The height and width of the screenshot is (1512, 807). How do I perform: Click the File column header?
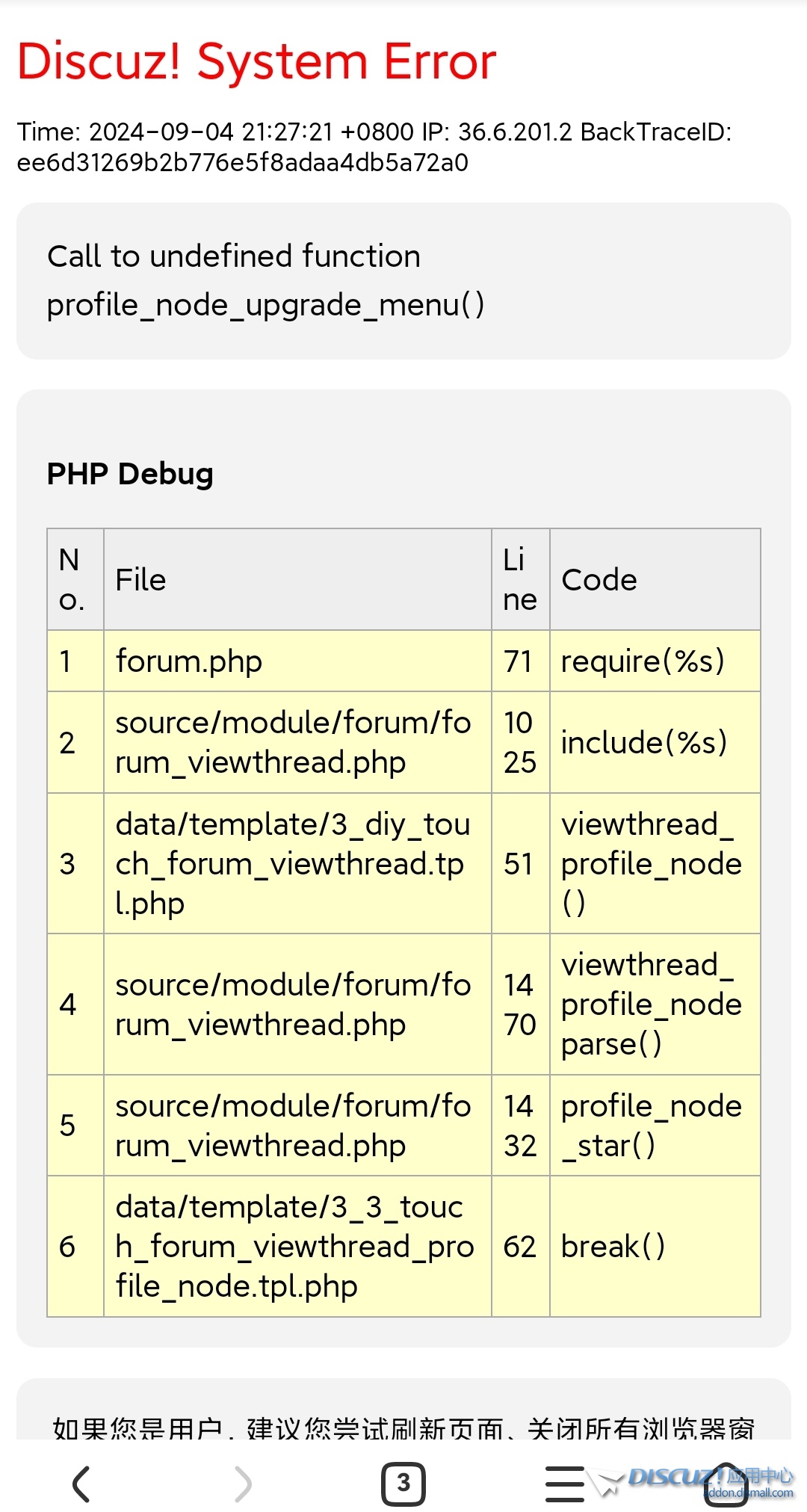point(140,580)
